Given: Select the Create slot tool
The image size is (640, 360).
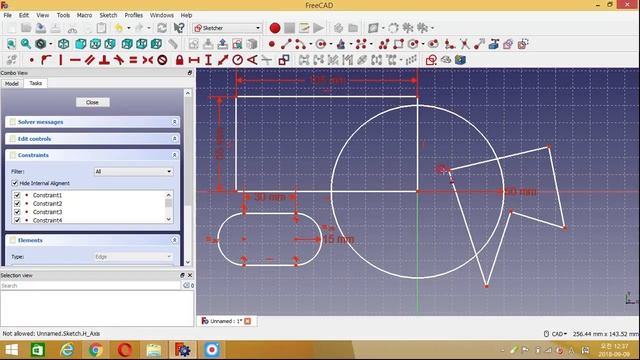Looking at the screenshot, I should (x=433, y=44).
